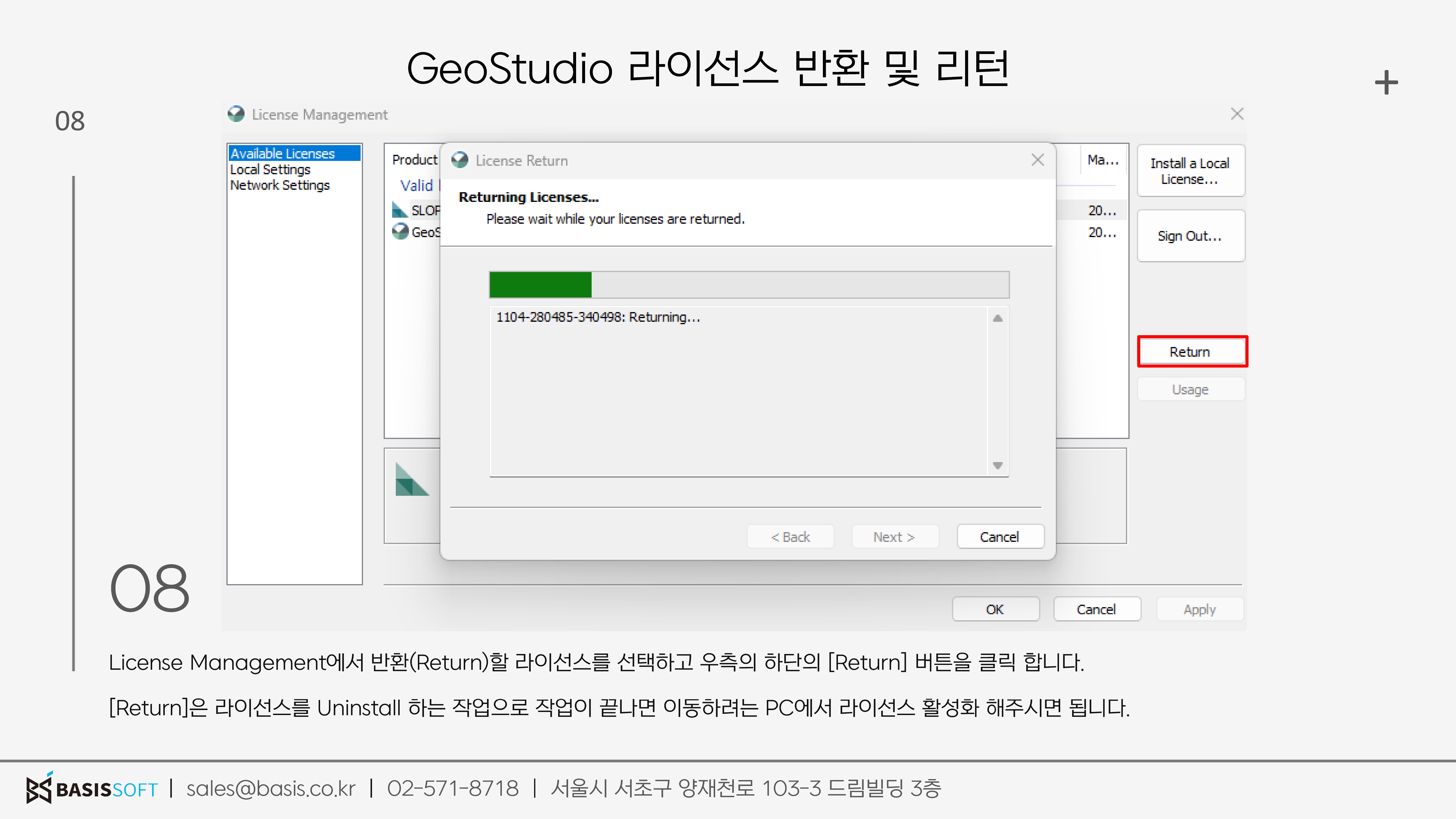
Task: Click the Back button in License Return
Action: (790, 536)
